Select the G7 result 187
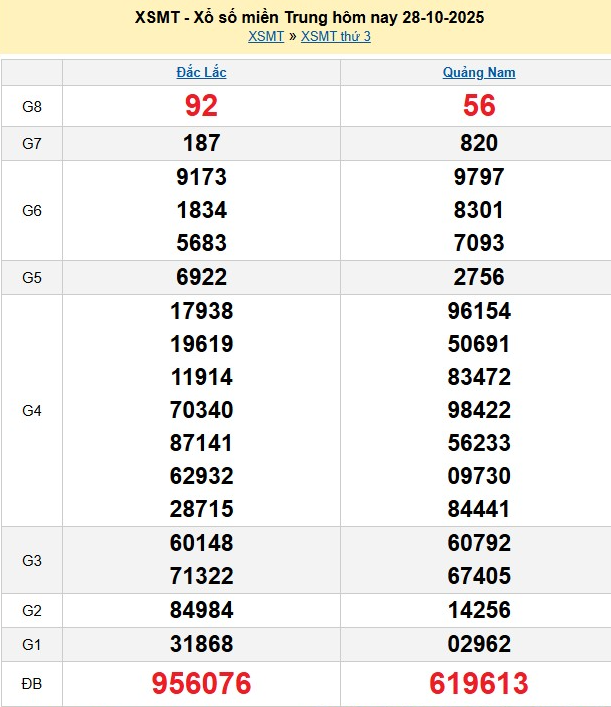 tap(201, 144)
